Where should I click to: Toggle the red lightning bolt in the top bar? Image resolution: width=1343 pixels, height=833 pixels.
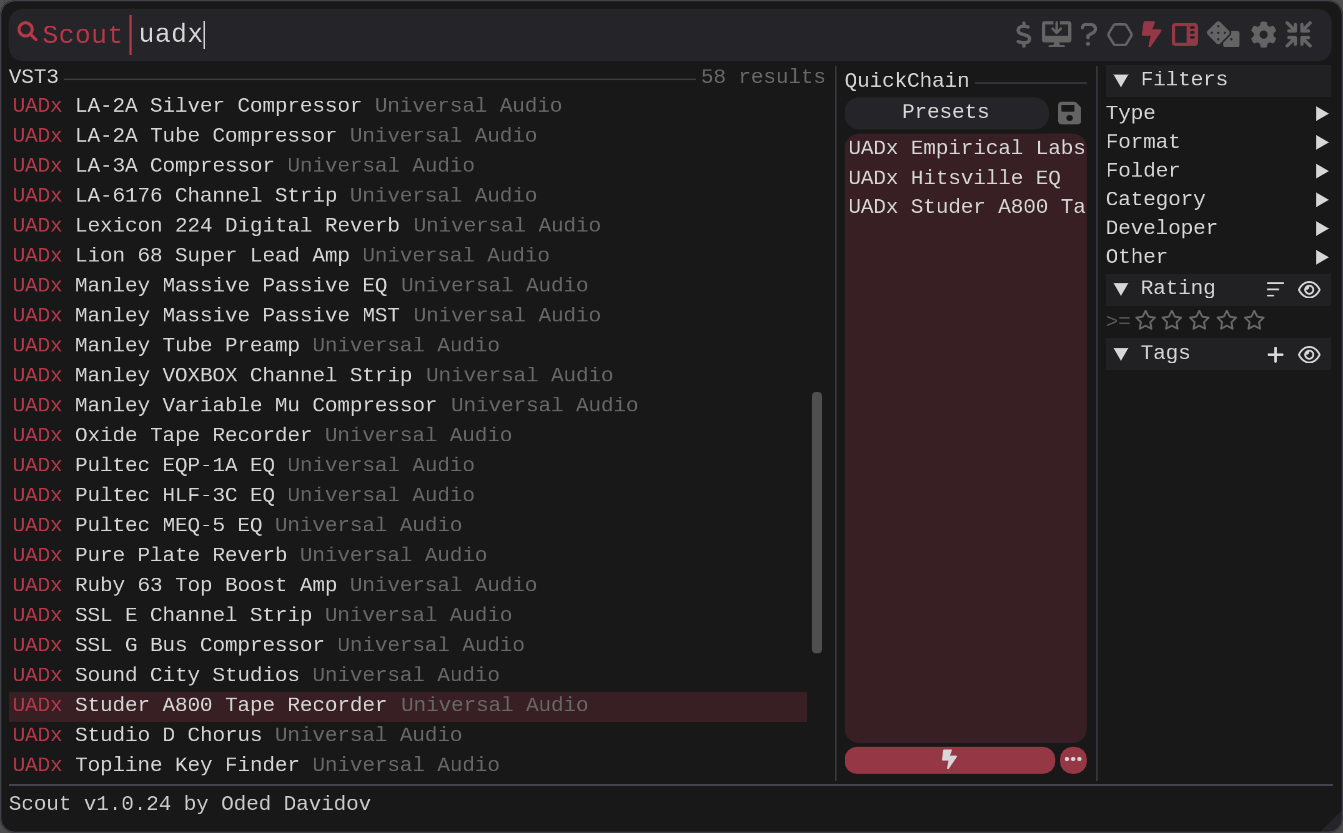click(x=1151, y=35)
